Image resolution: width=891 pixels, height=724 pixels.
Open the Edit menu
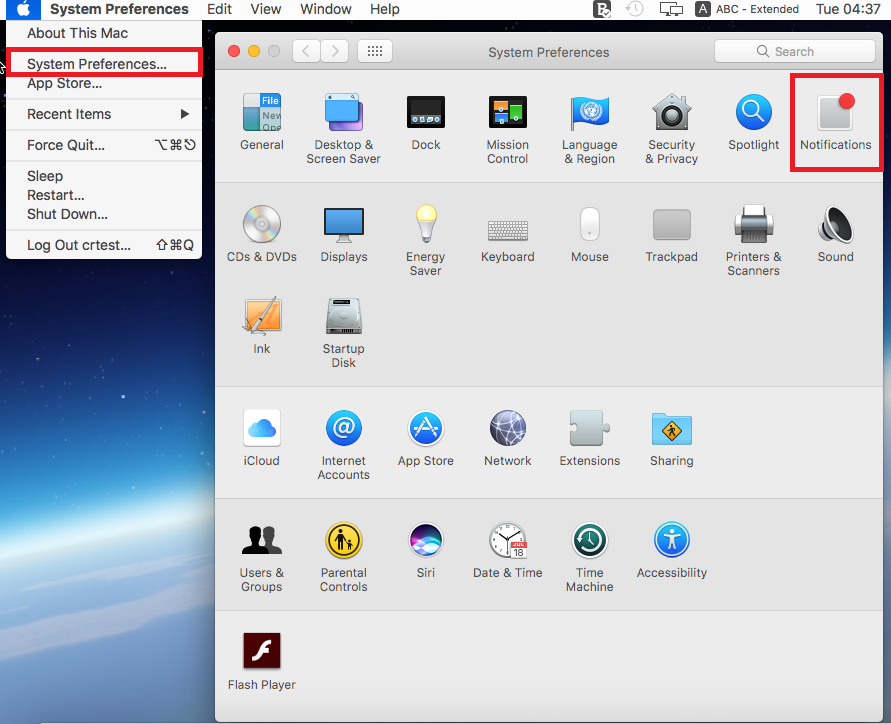click(219, 9)
